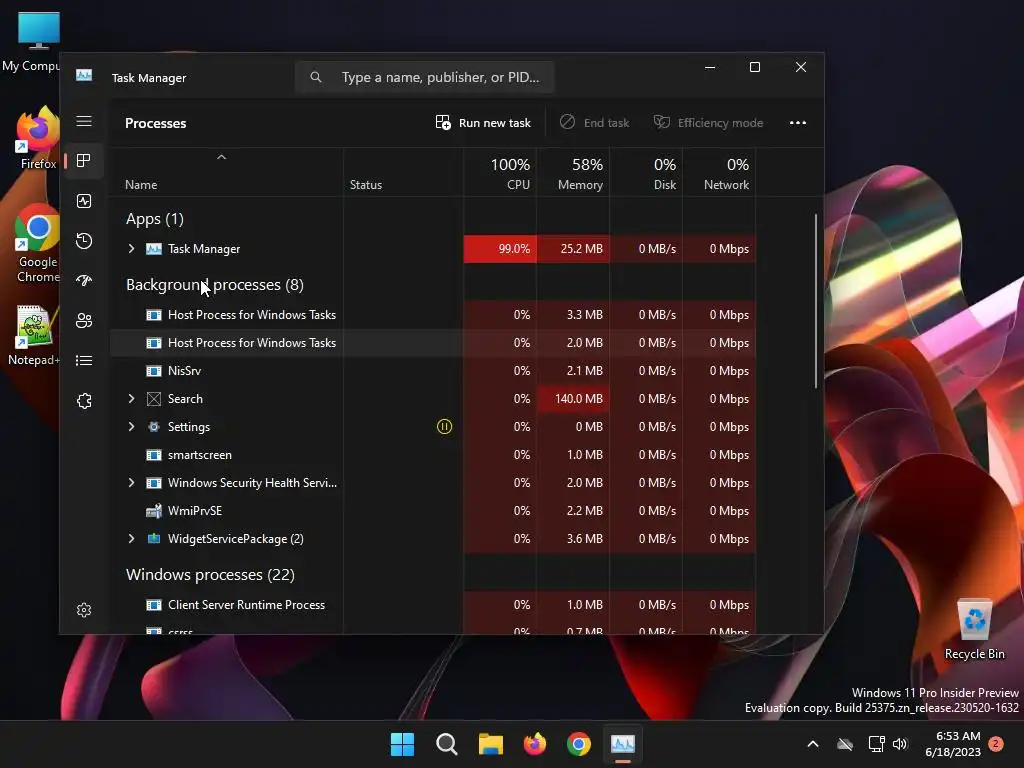Show hidden system tray icons
Screen dimensions: 1024x768
813,744
